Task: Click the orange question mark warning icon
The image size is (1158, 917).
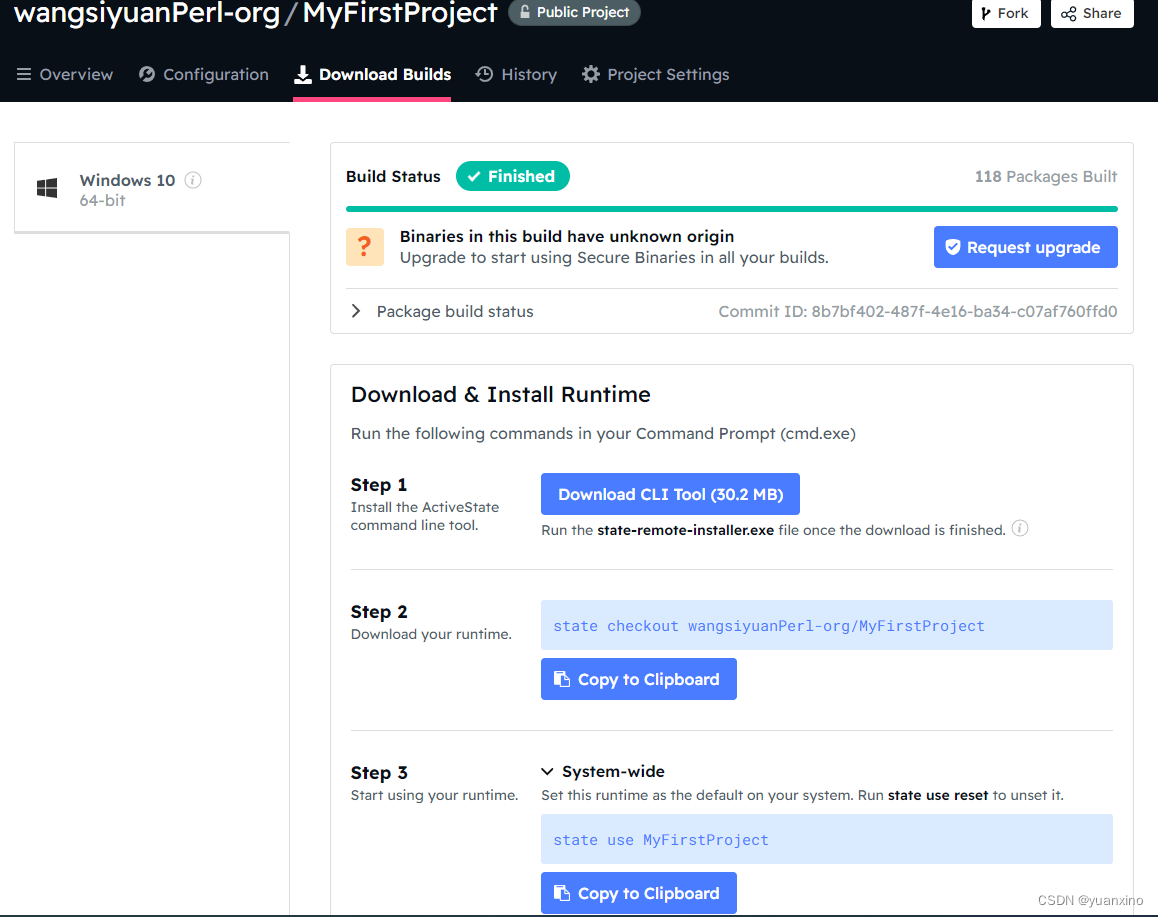Action: [x=365, y=247]
